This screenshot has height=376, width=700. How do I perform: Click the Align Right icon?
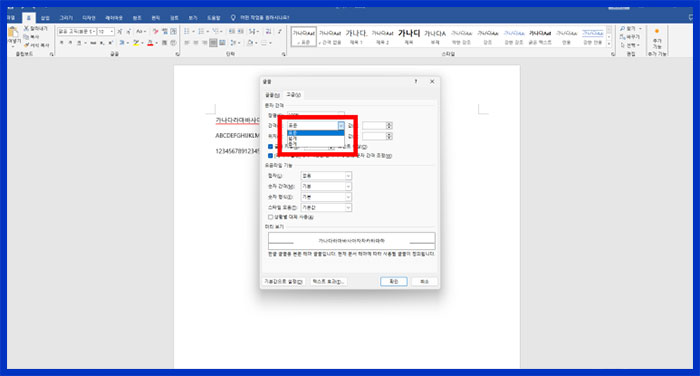[x=204, y=43]
